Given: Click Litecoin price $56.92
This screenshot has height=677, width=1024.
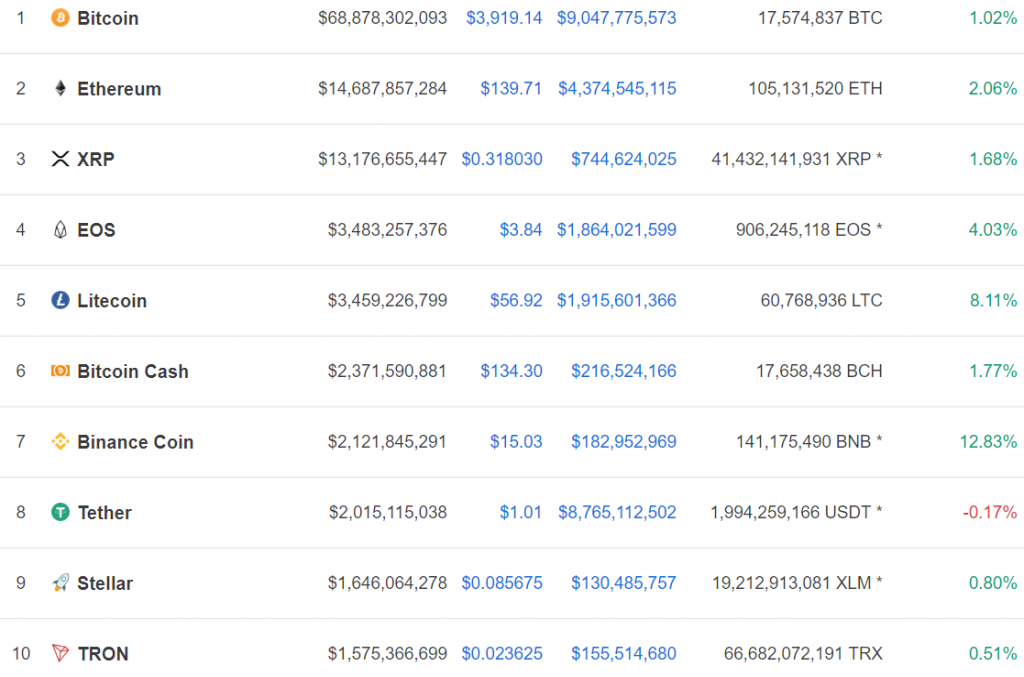Looking at the screenshot, I should tap(516, 300).
